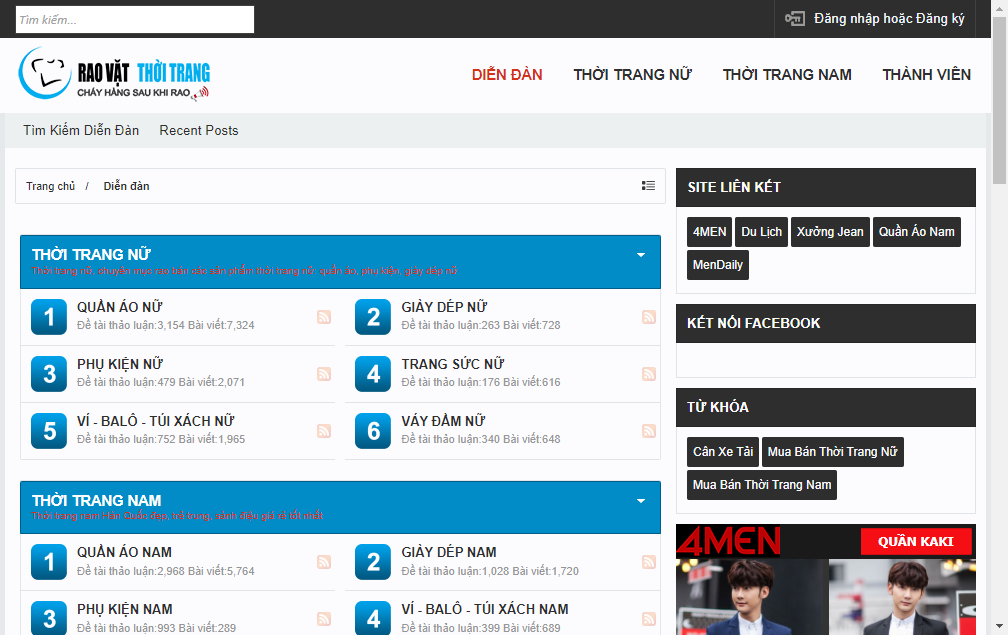Open Ví - Balô - Túi Xách Nam forum
The height and width of the screenshot is (635, 1008).
pos(485,609)
